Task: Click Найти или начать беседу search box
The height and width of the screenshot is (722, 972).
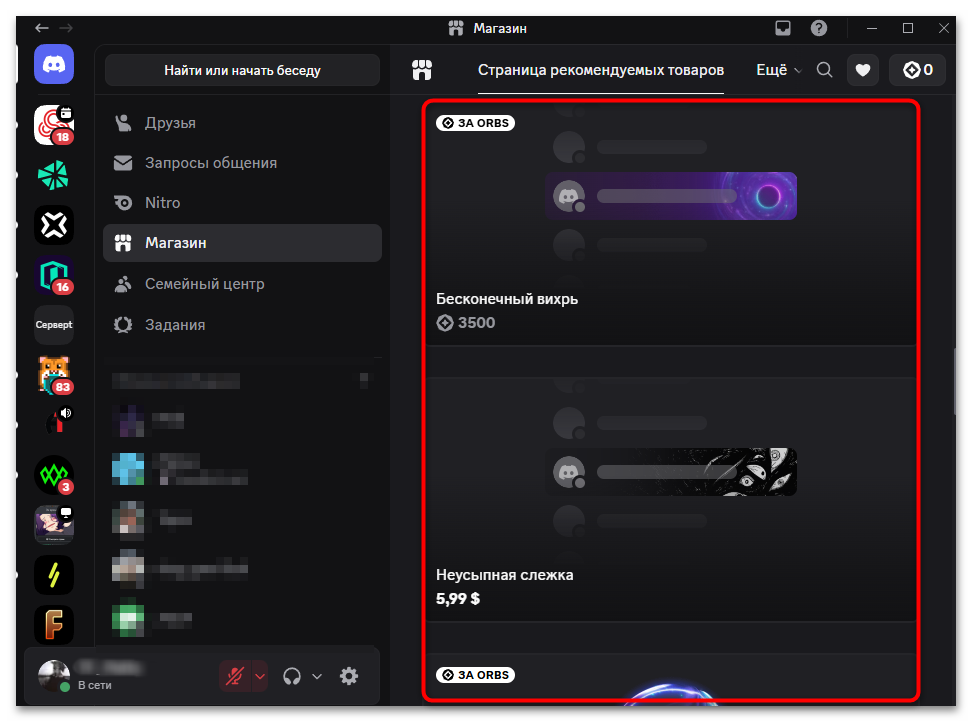Action: coord(242,70)
